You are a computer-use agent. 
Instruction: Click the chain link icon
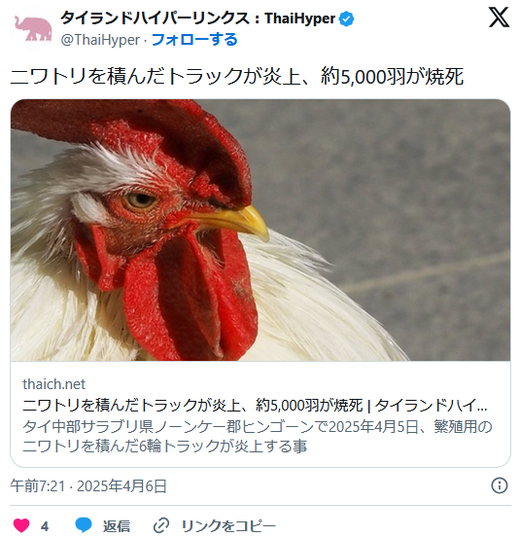tap(161, 525)
